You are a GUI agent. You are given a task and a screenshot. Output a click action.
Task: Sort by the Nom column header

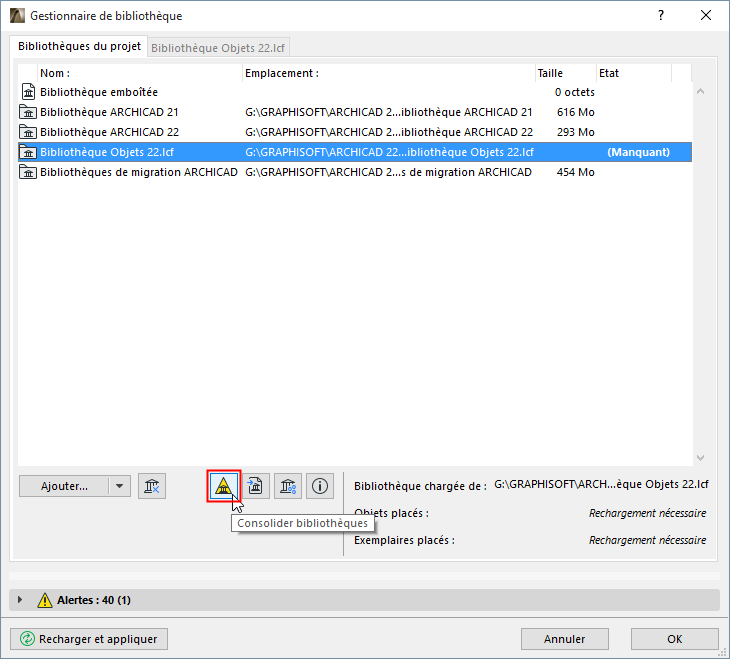(140, 73)
